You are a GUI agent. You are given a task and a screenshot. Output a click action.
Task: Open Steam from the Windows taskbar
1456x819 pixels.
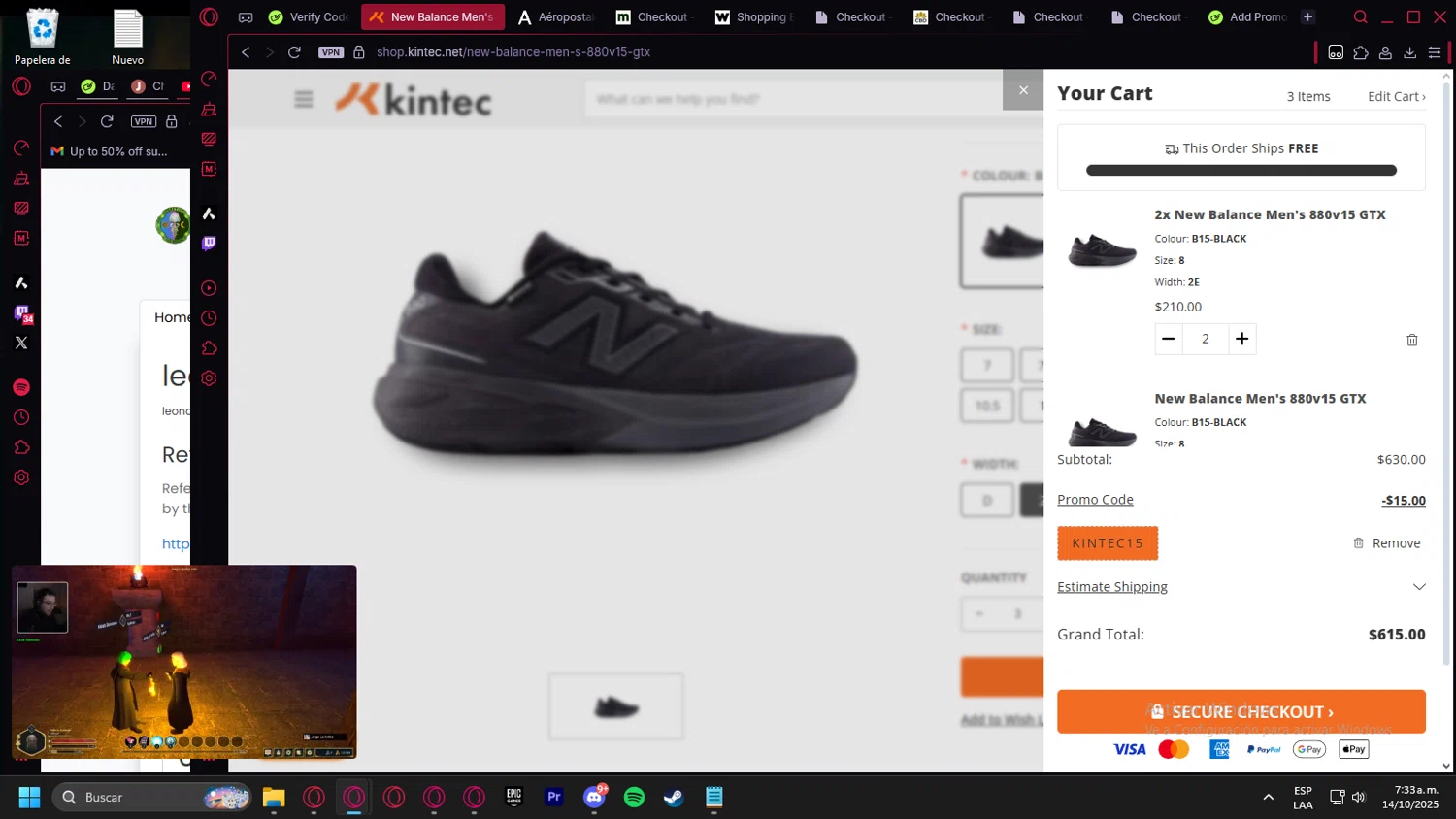(x=674, y=797)
